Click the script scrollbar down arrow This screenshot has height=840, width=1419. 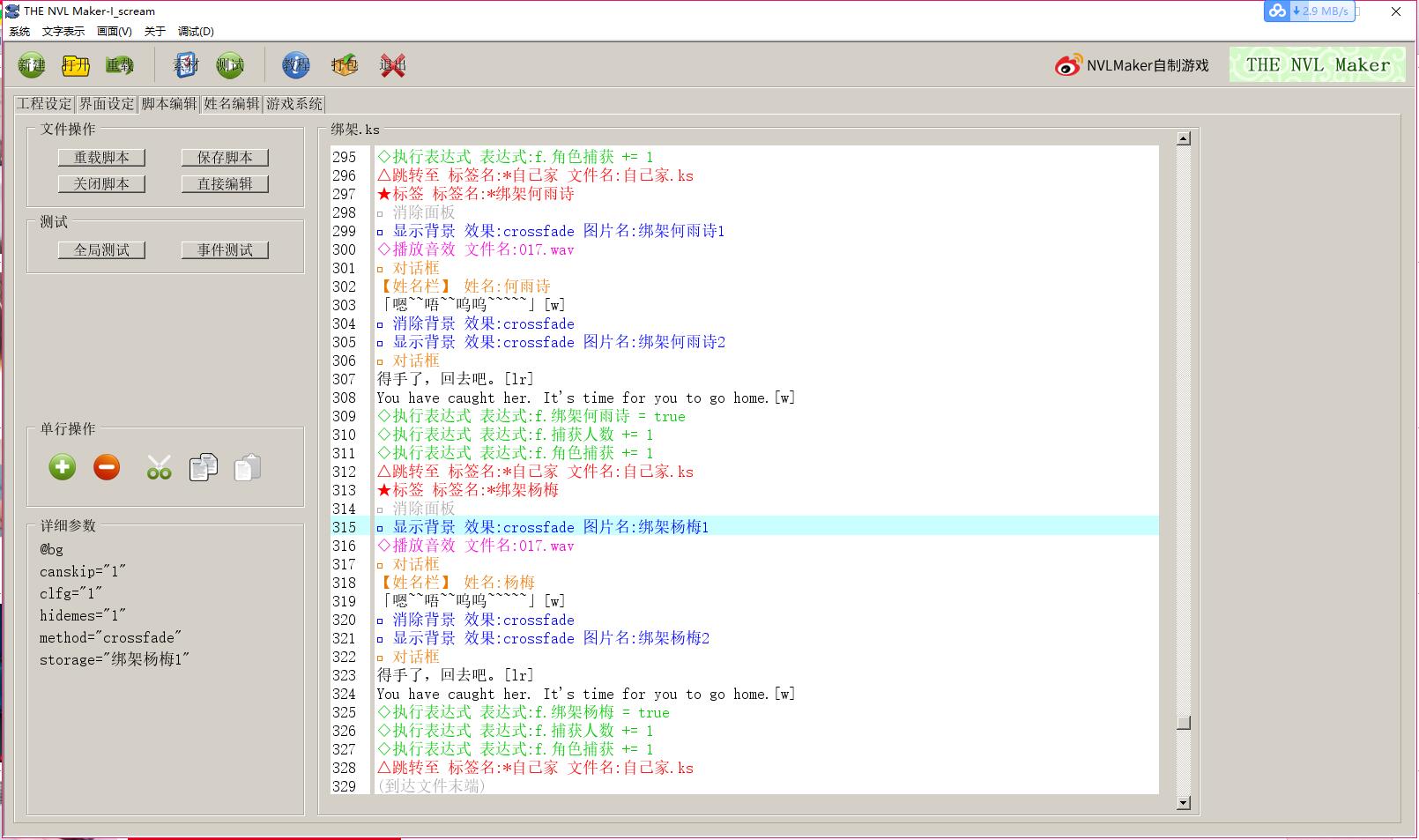point(1184,803)
